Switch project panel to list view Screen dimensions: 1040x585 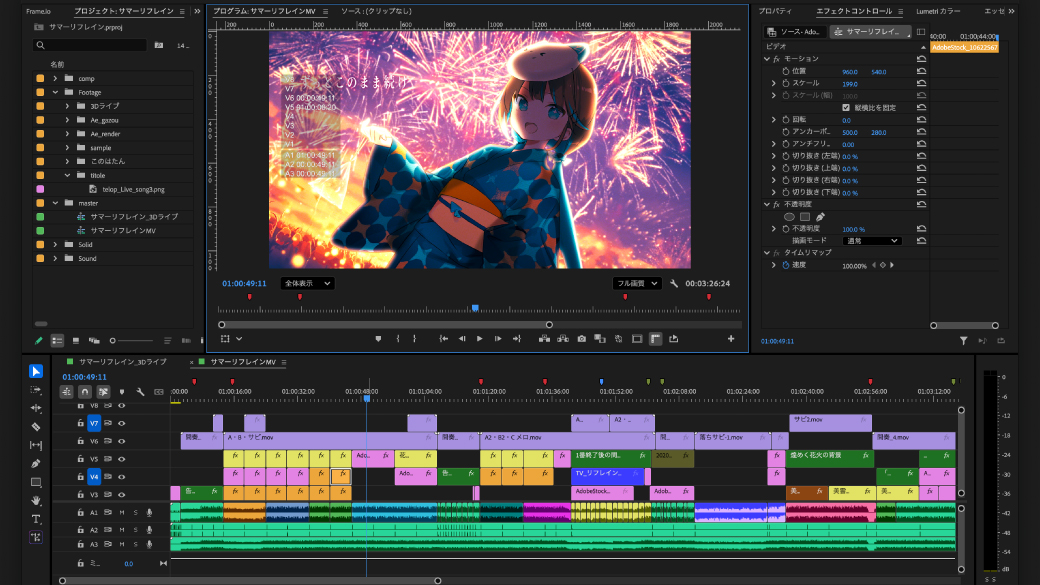57,341
